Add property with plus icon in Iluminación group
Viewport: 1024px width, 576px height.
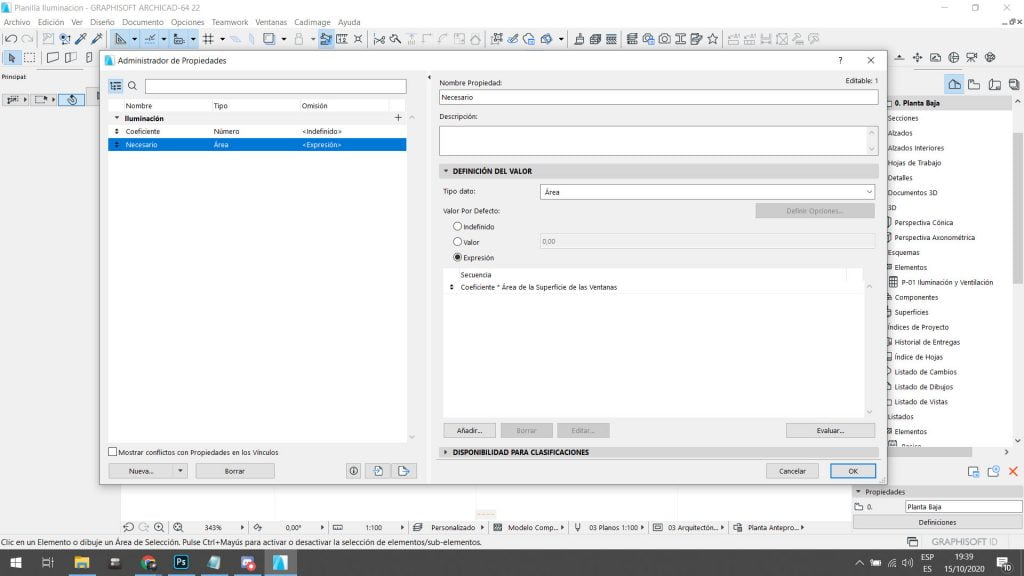398,118
